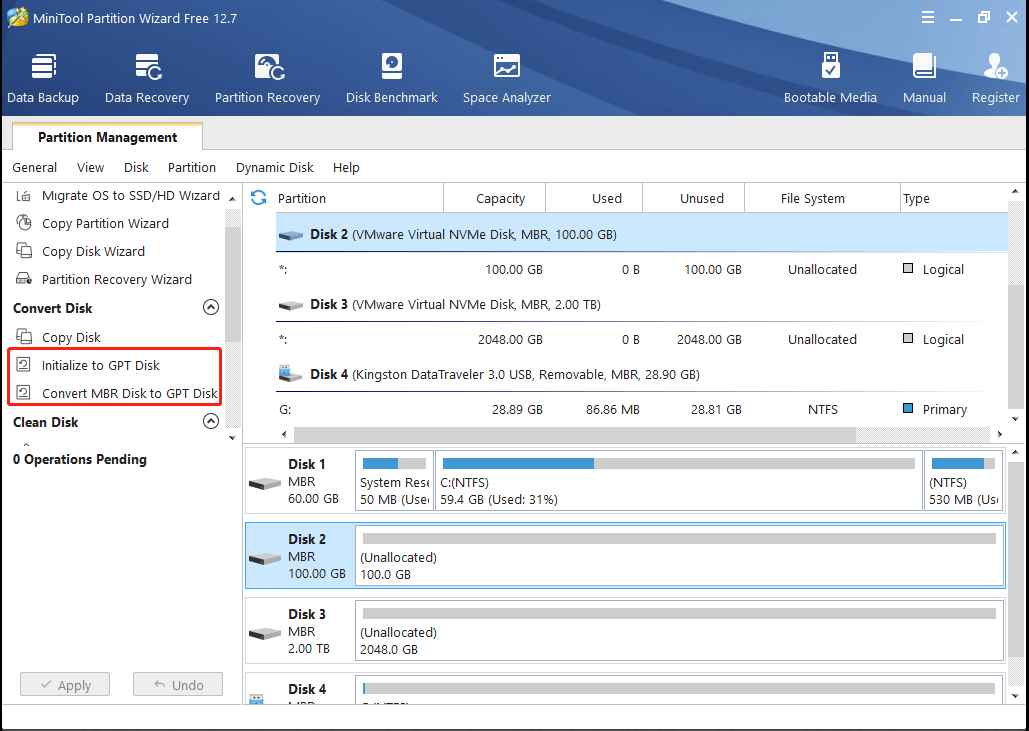This screenshot has width=1029, height=731.
Task: Collapse the Convert Disk section
Action: [x=211, y=308]
